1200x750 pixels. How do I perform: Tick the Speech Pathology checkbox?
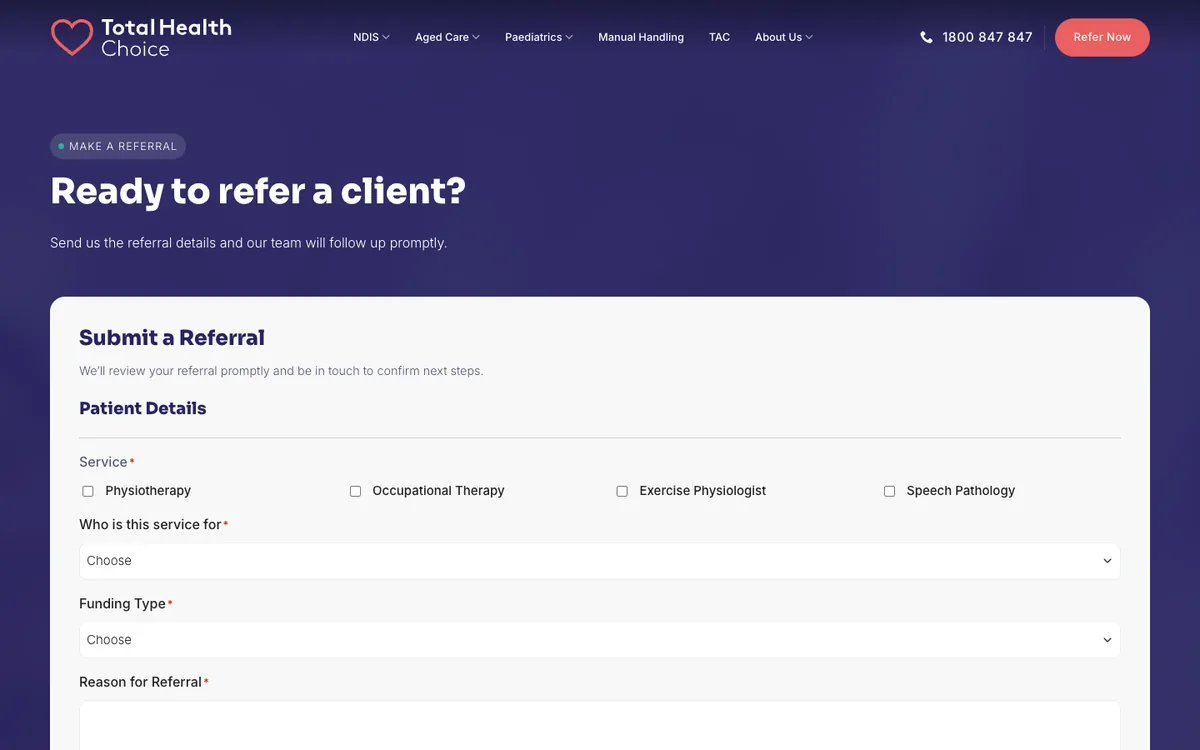tap(889, 491)
